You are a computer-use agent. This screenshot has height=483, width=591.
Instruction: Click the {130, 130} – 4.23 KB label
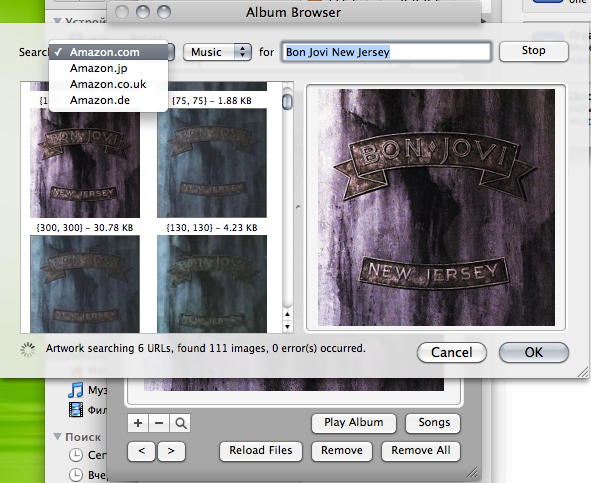(212, 228)
